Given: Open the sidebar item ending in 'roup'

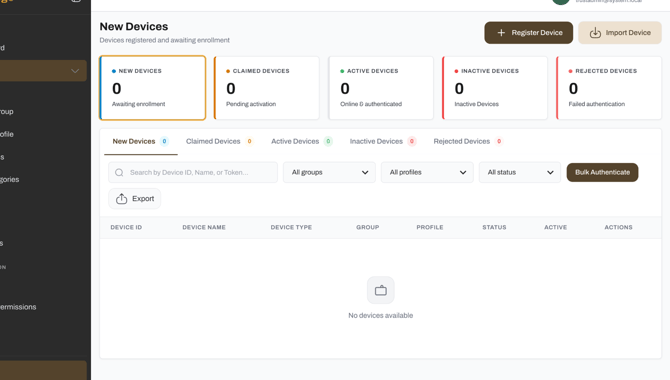Looking at the screenshot, I should click(7, 112).
